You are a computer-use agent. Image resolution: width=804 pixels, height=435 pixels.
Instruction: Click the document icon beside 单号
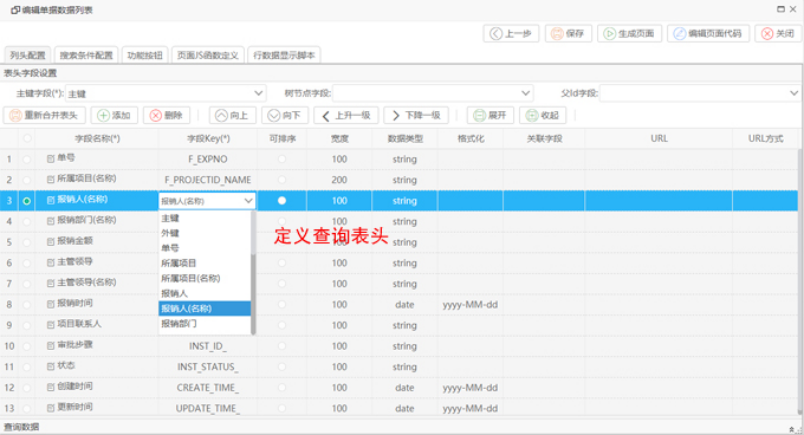click(51, 159)
